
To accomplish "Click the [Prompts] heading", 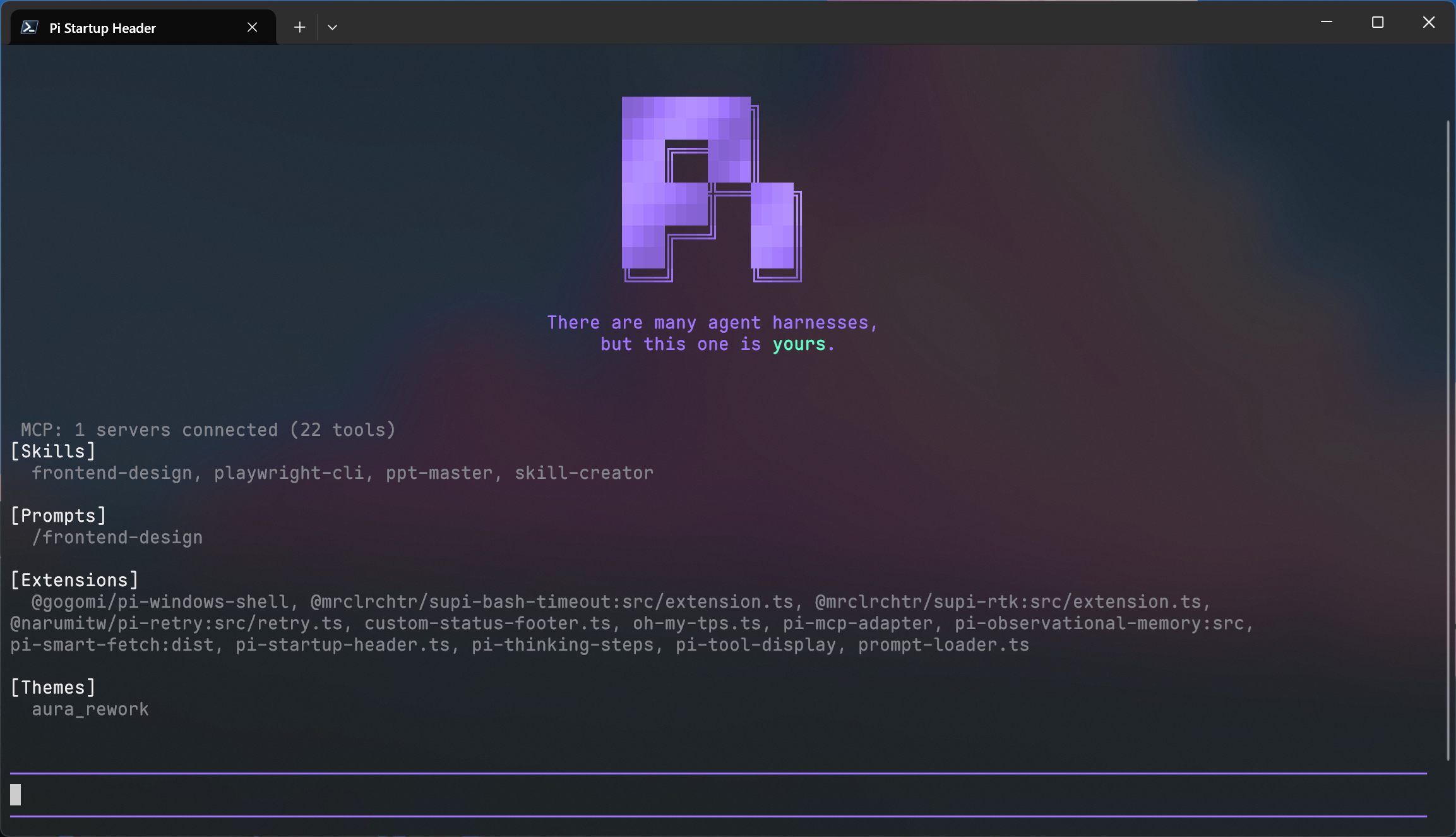I will point(59,515).
